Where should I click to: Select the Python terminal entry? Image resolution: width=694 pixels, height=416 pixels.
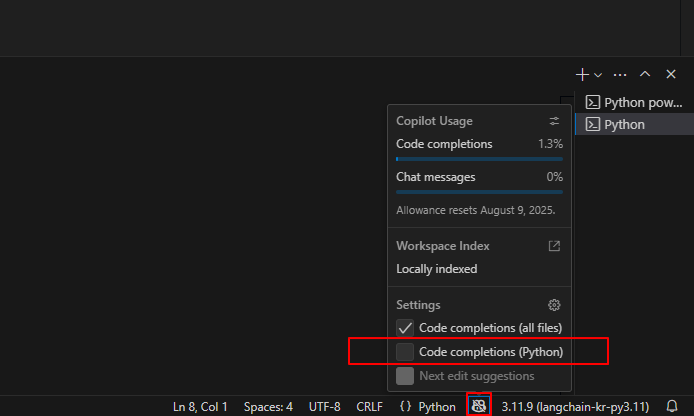click(x=634, y=124)
